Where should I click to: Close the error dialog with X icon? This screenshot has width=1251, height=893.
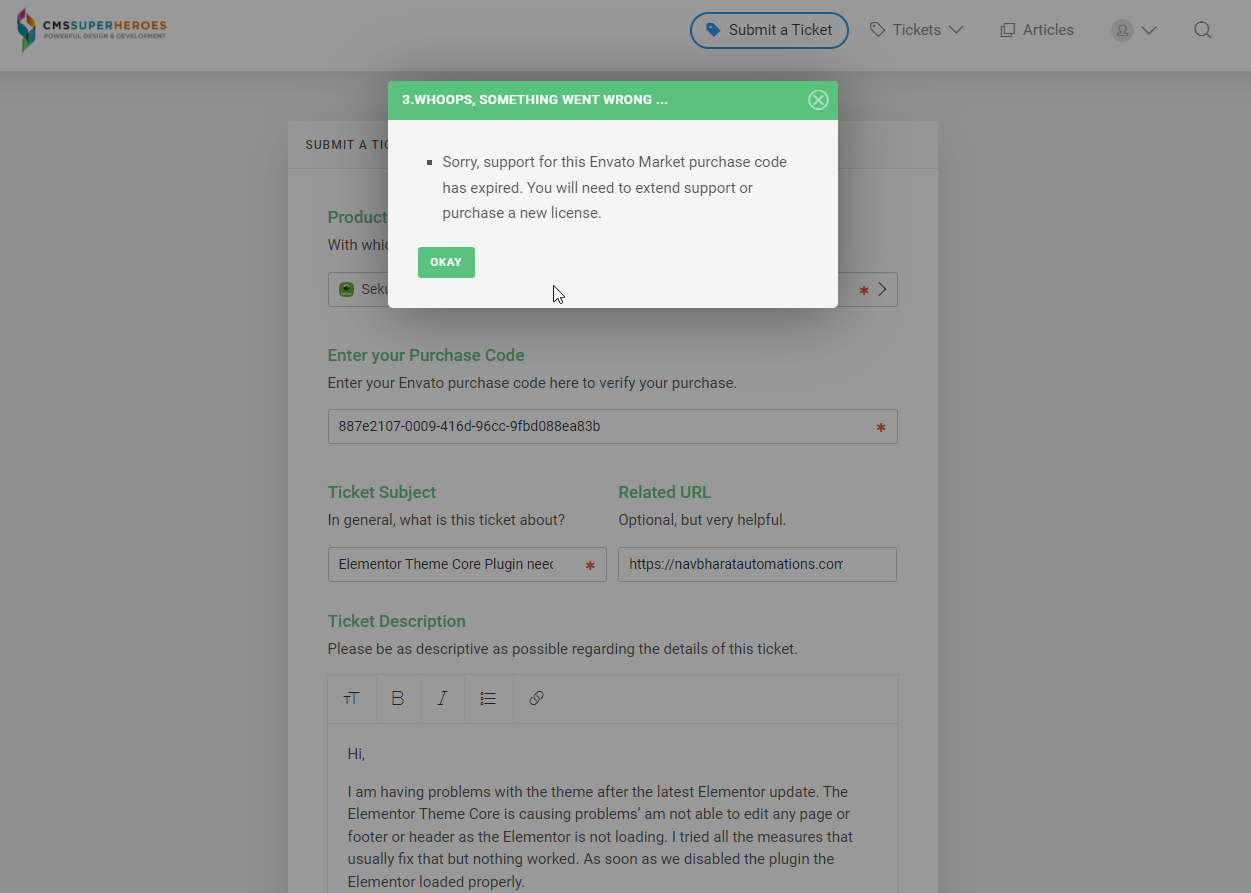tap(818, 100)
